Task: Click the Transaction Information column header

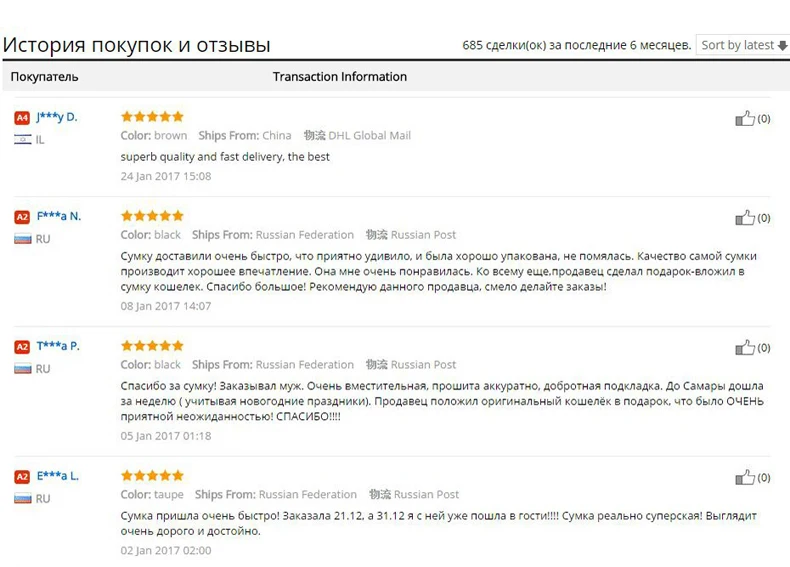Action: (x=340, y=77)
